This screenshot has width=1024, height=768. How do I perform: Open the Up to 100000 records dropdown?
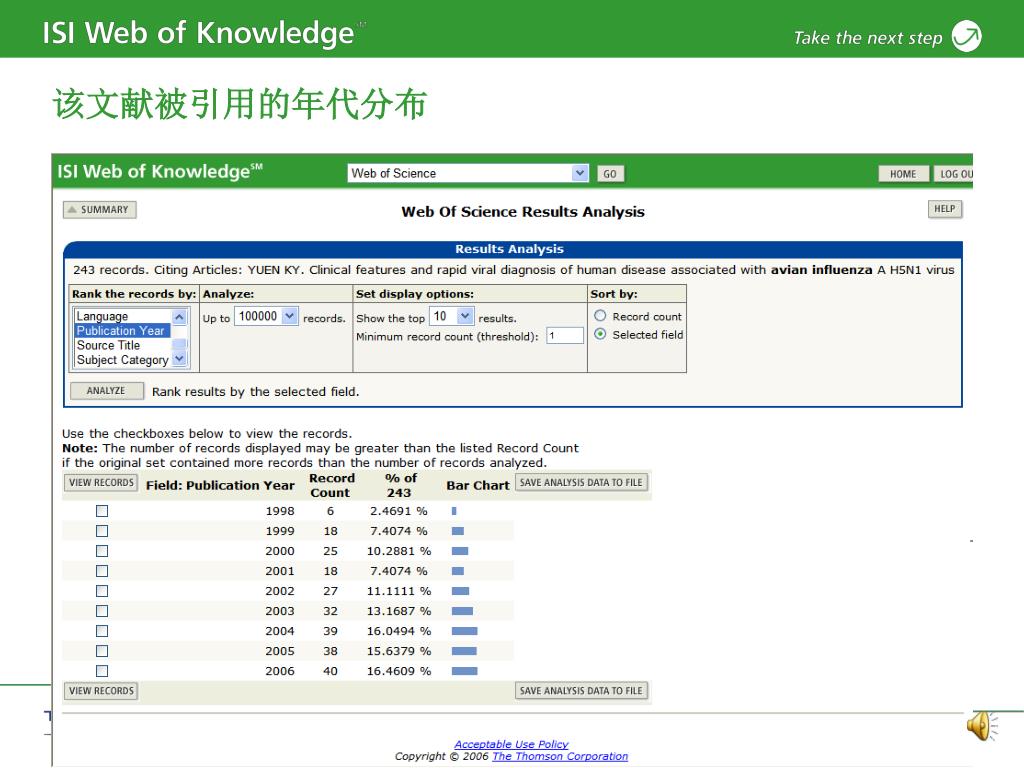pos(290,316)
